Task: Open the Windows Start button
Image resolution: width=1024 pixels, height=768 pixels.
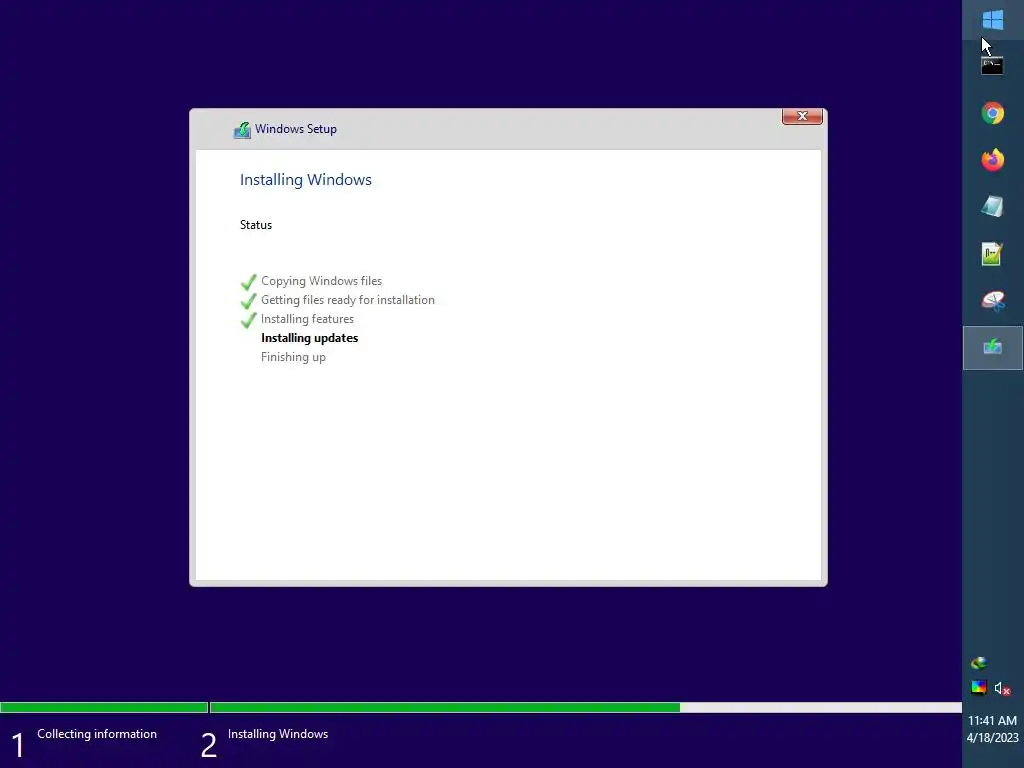Action: tap(993, 20)
